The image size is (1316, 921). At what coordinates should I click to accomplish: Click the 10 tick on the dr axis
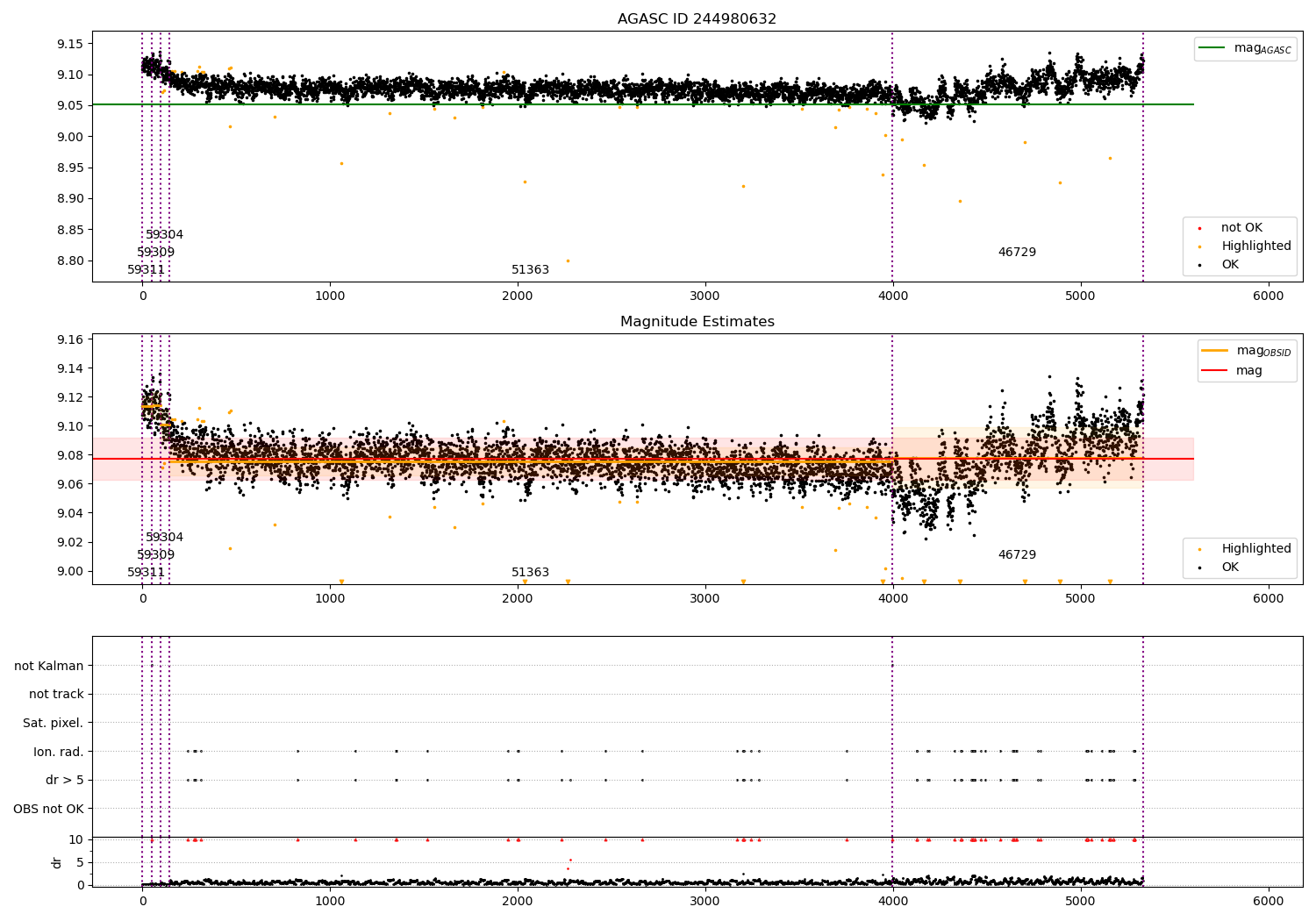tap(76, 839)
